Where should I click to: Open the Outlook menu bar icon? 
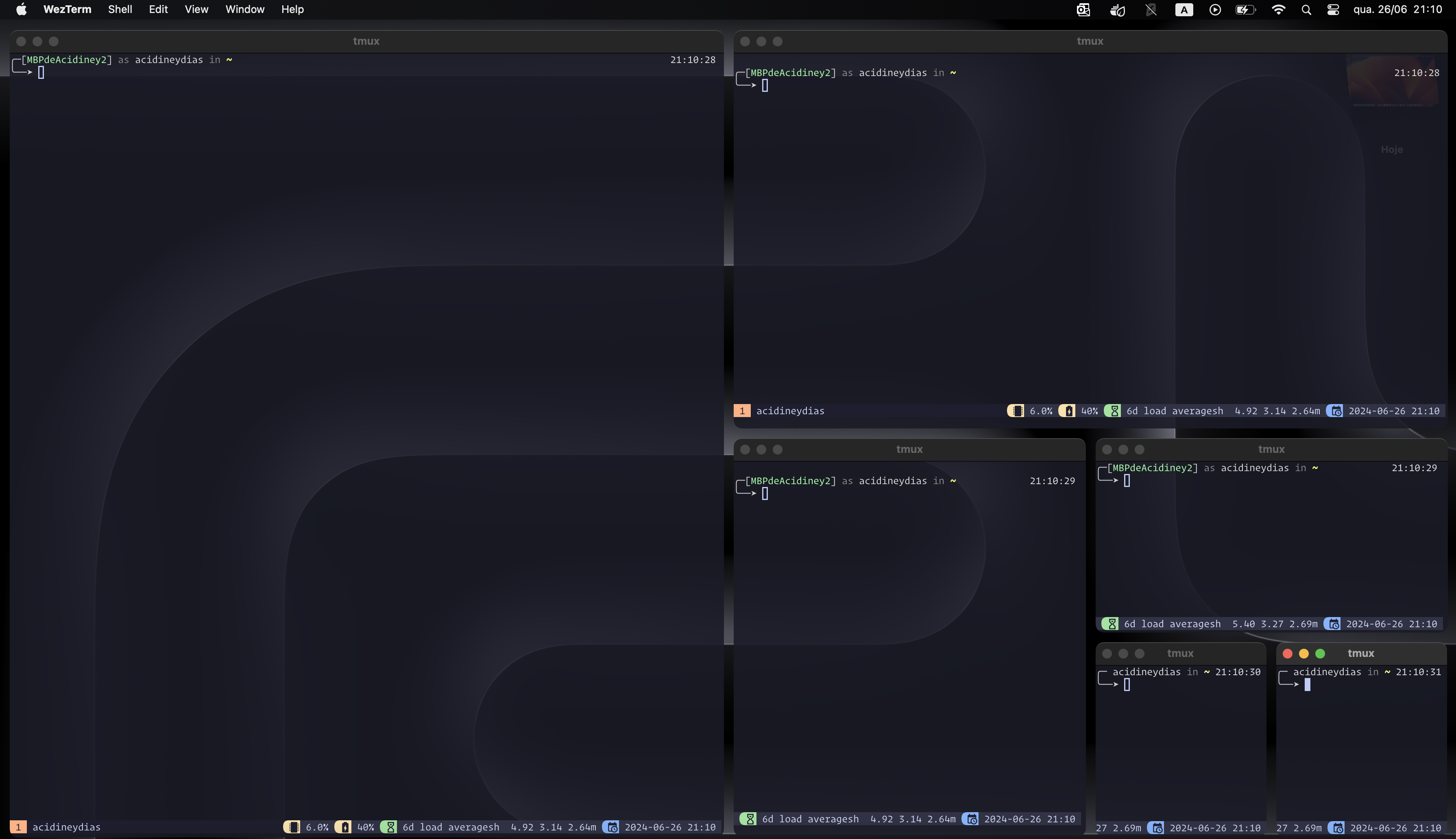point(1083,10)
